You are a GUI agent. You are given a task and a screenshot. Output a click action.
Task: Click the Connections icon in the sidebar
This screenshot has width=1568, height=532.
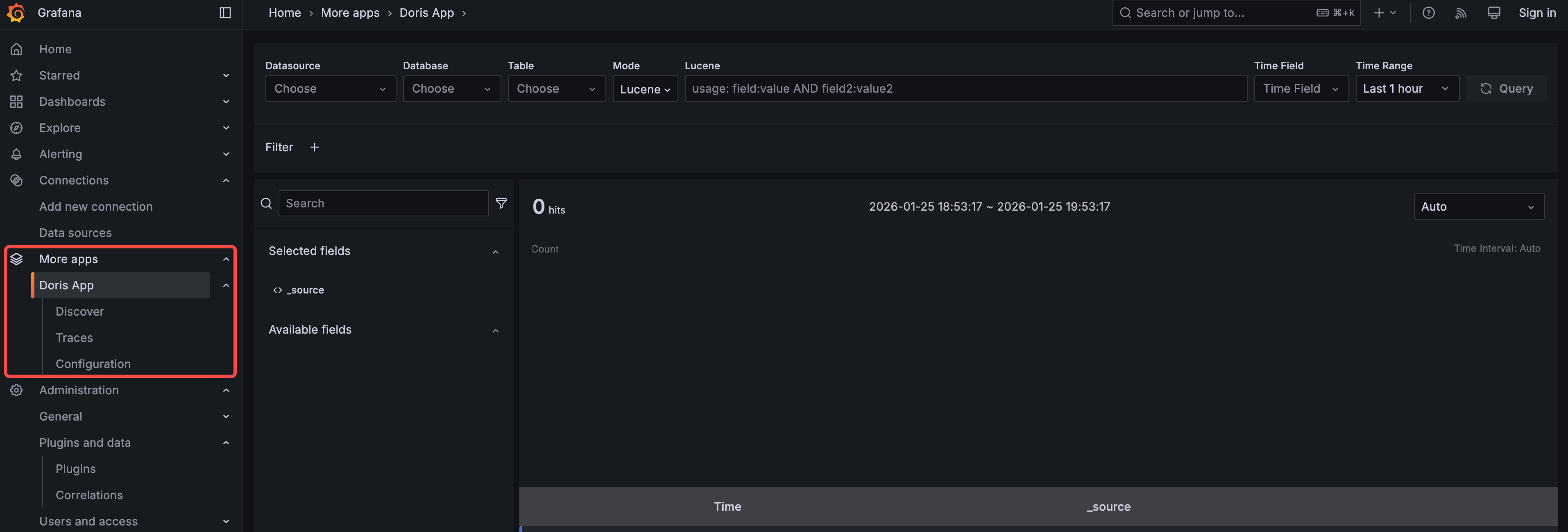click(16, 180)
